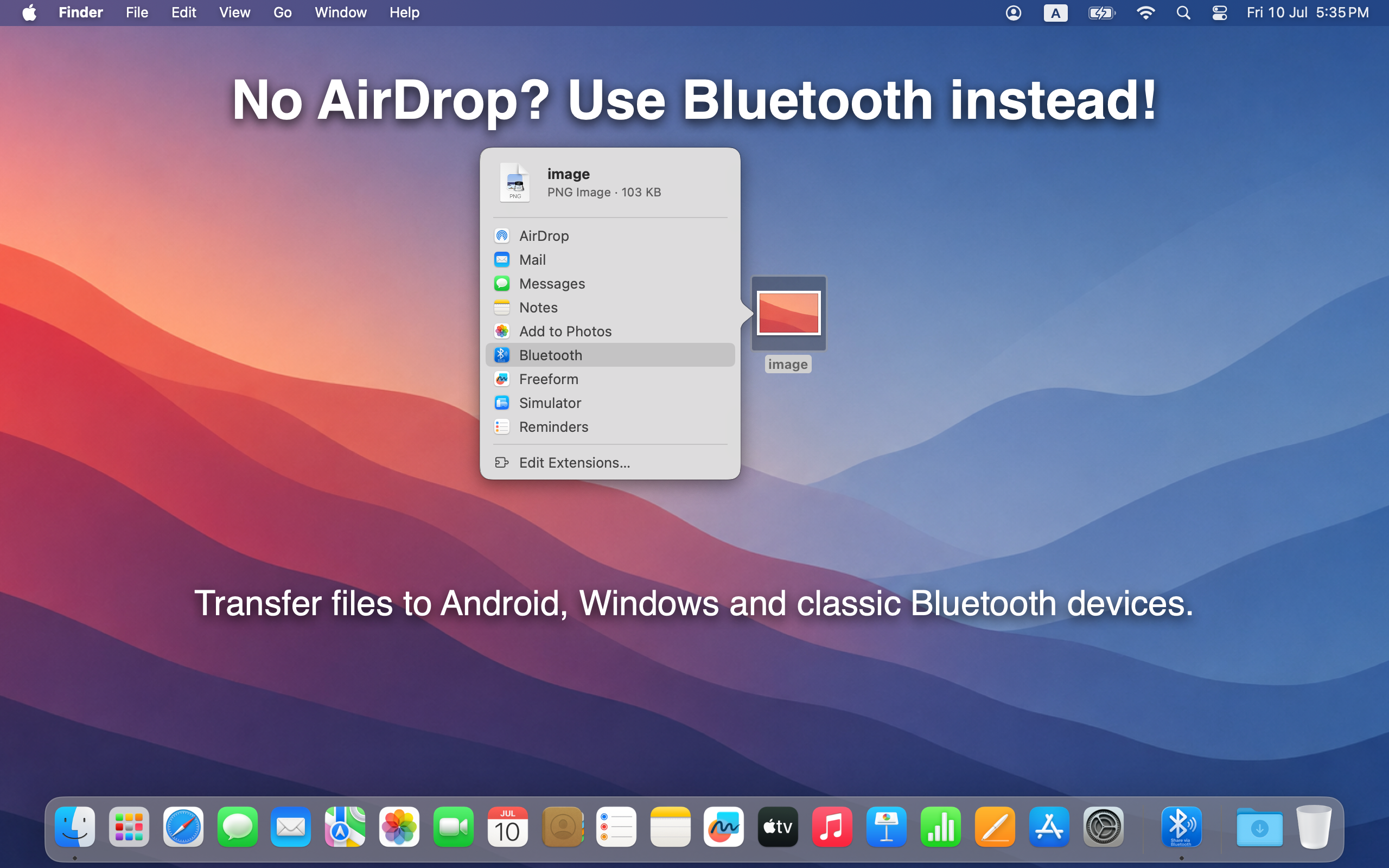1389x868 pixels.
Task: Select Freeform in the share menu
Action: point(609,379)
